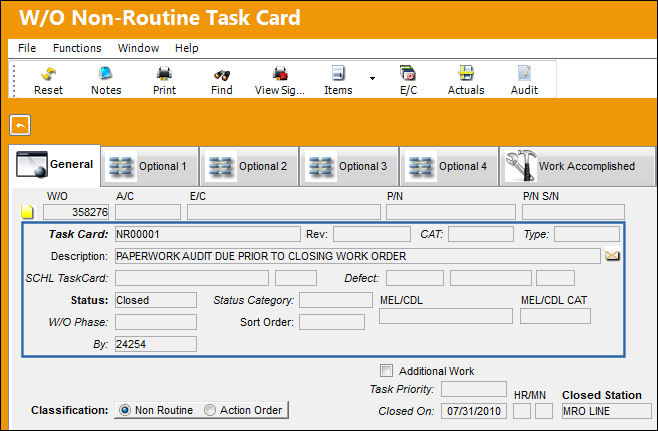Open the Functions menu
The height and width of the screenshot is (431, 658).
(x=77, y=48)
